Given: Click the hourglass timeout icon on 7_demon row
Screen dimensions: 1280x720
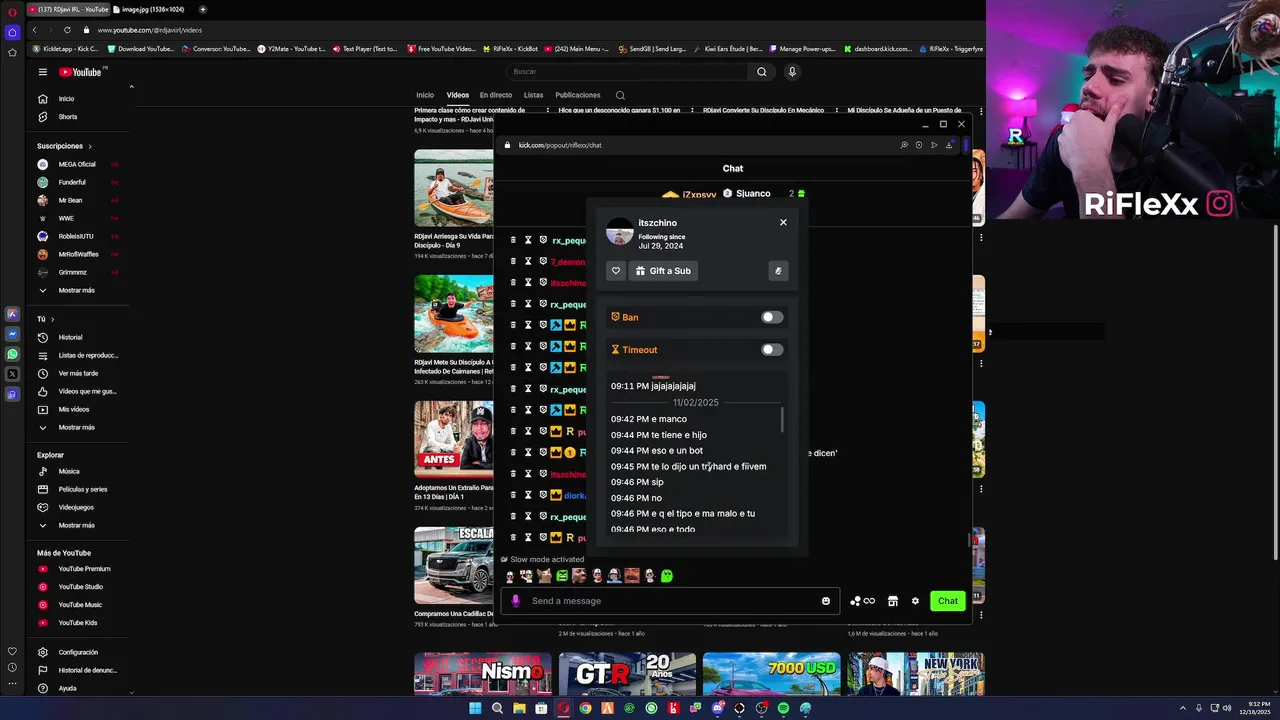Looking at the screenshot, I should [528, 261].
